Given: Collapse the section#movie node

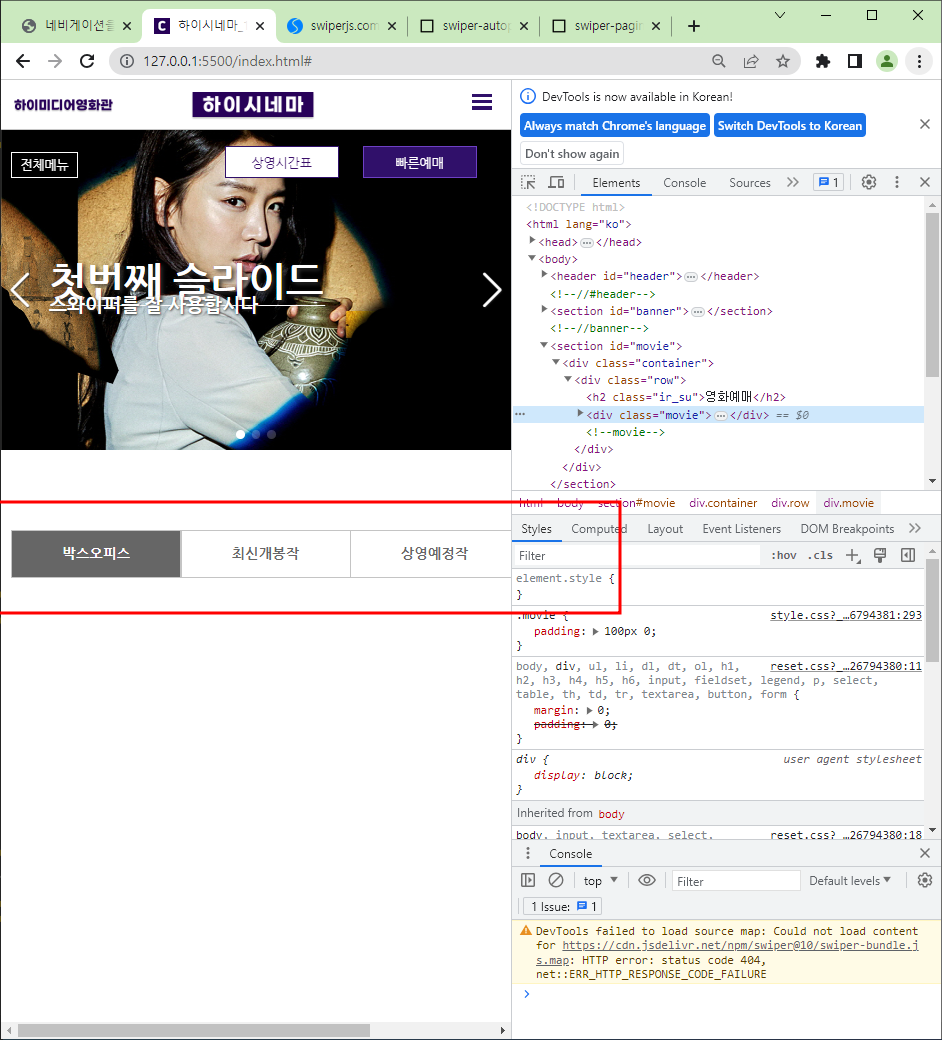Looking at the screenshot, I should click(544, 345).
